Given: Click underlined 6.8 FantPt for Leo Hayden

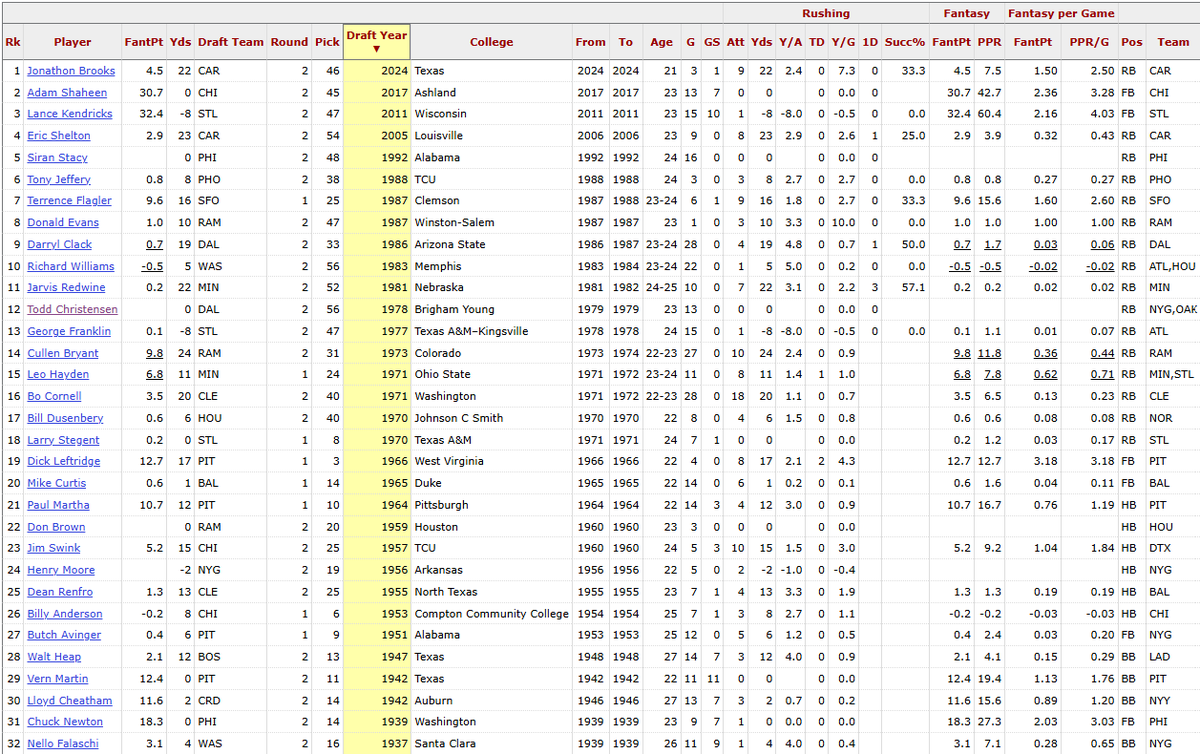Looking at the screenshot, I should tap(154, 375).
